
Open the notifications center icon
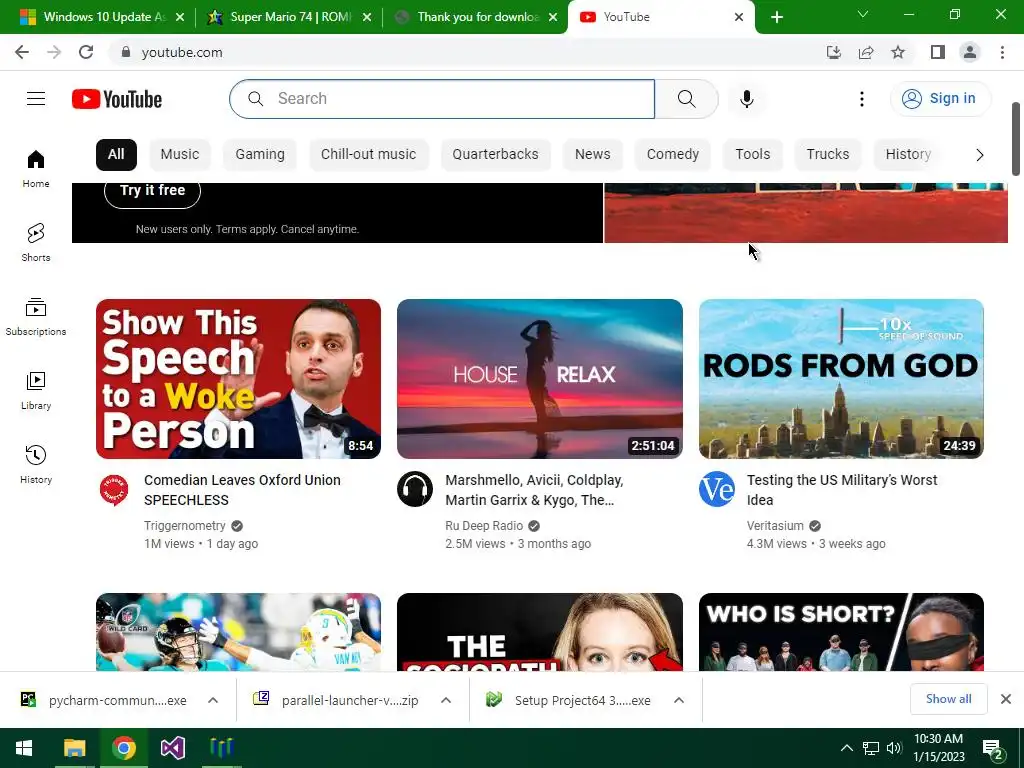pyautogui.click(x=993, y=749)
